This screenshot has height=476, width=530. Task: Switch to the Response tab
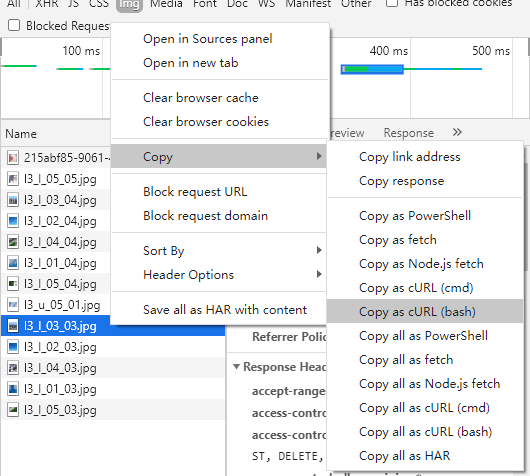click(408, 133)
